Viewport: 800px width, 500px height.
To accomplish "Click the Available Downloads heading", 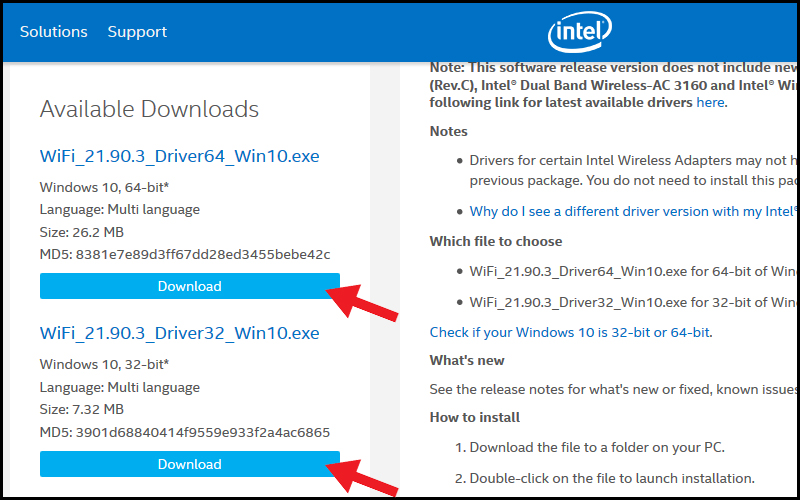I will coord(149,109).
